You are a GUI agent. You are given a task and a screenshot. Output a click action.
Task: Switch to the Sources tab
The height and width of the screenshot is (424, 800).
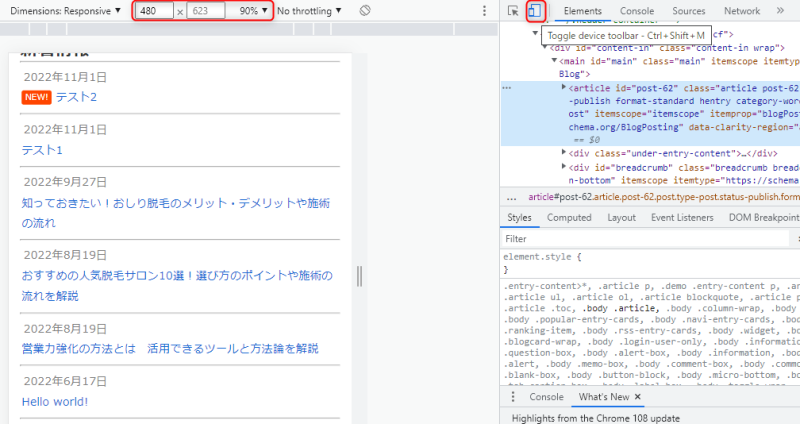click(x=688, y=11)
